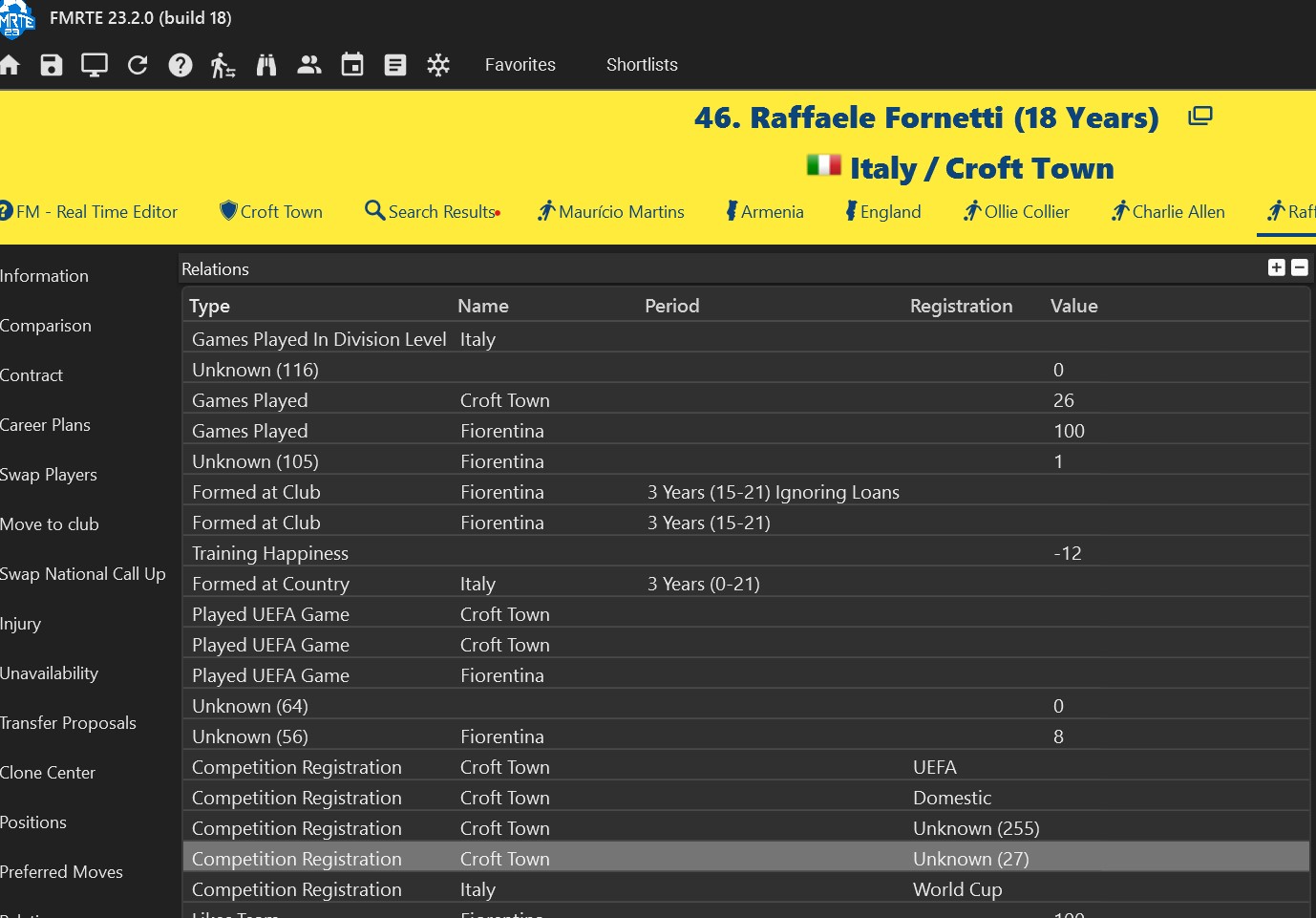
Task: Open the Favorites menu
Action: (x=520, y=65)
